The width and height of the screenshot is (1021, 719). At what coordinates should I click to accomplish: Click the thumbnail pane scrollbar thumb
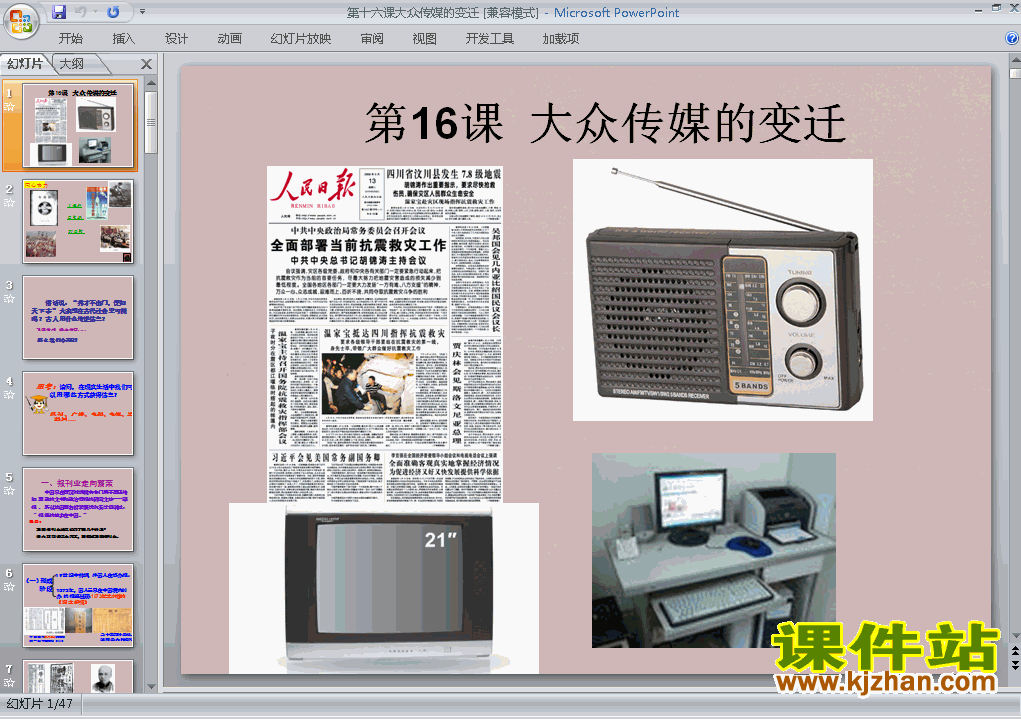151,122
